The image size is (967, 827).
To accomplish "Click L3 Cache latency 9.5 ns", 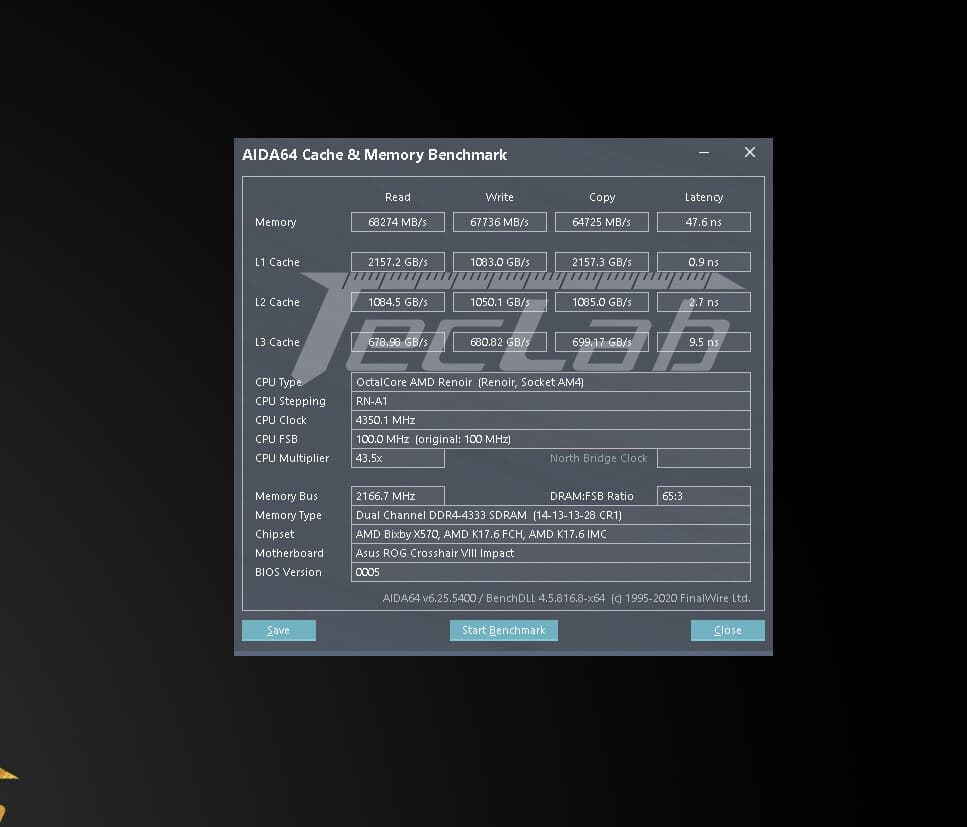I will [x=704, y=342].
